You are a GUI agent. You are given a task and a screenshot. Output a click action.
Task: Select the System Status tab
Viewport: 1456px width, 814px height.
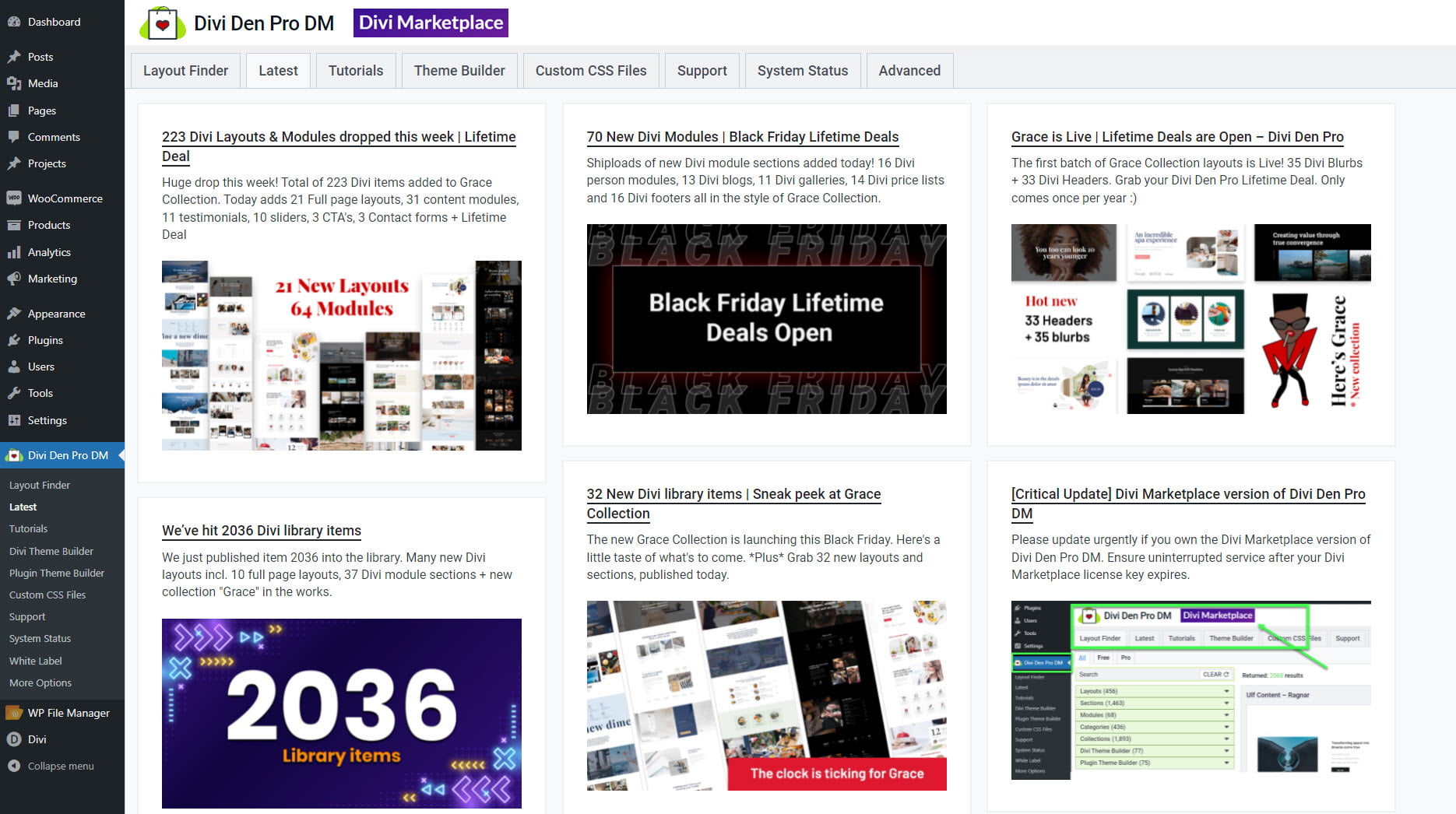802,71
